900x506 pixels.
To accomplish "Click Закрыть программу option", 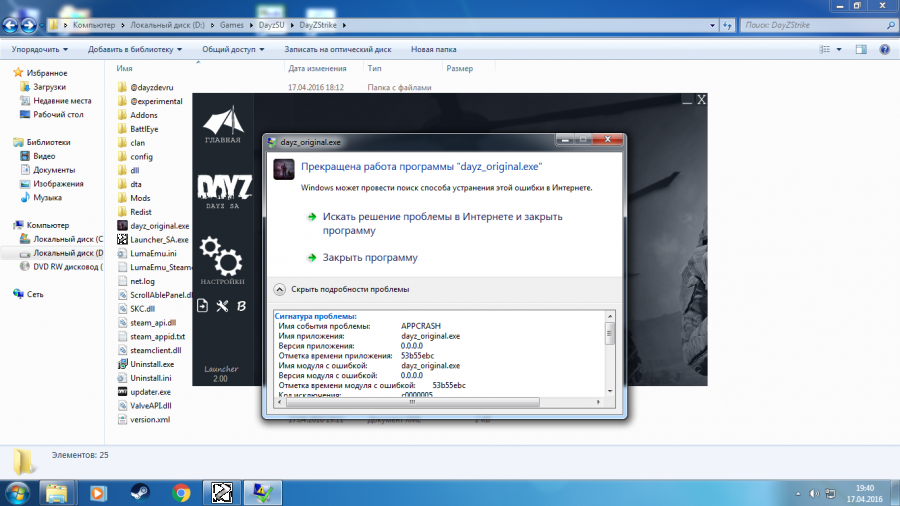I will click(x=369, y=257).
